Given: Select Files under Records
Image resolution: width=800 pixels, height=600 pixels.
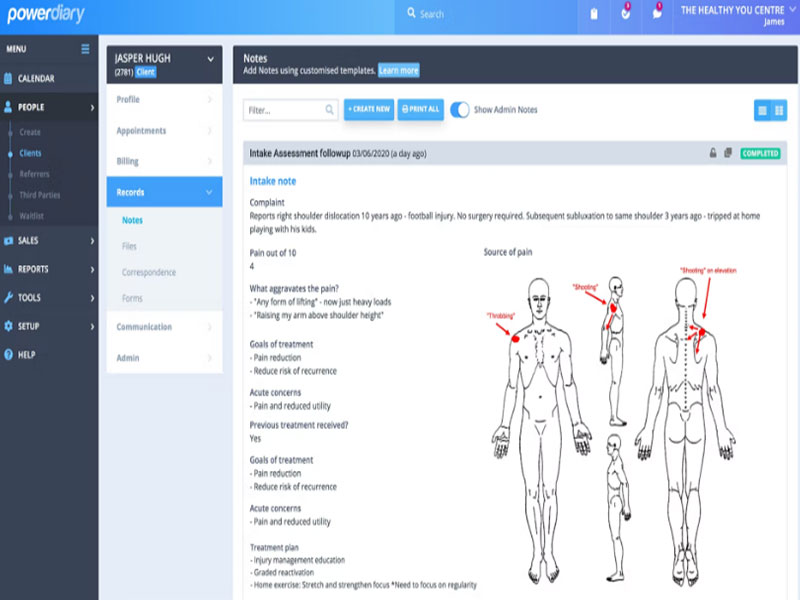Looking at the screenshot, I should [129, 246].
